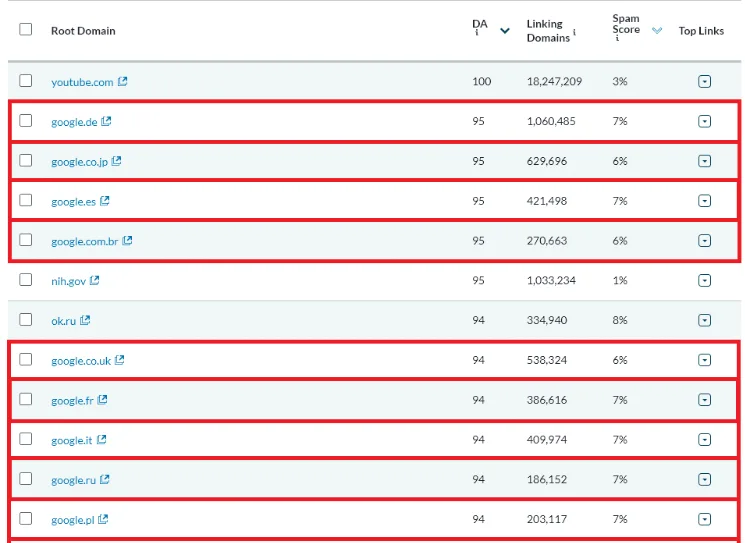The image size is (745, 543).
Task: Click the Root Domain column header
Action: pyautogui.click(x=83, y=31)
